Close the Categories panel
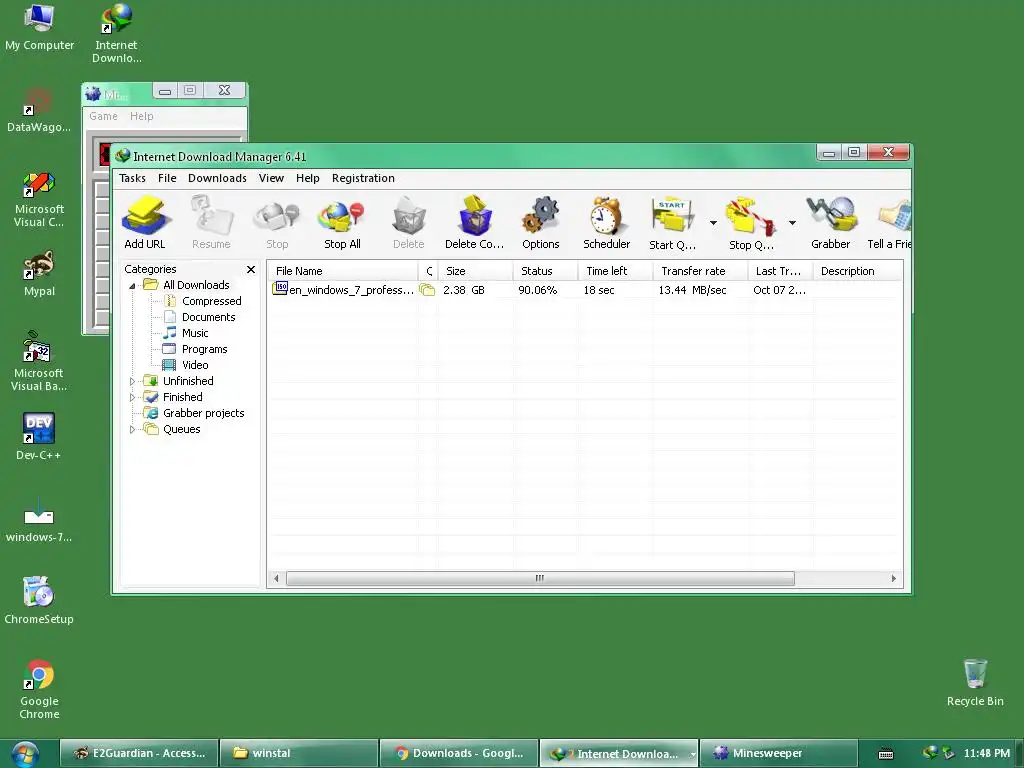Screen dimensions: 1024x768 (x=251, y=269)
